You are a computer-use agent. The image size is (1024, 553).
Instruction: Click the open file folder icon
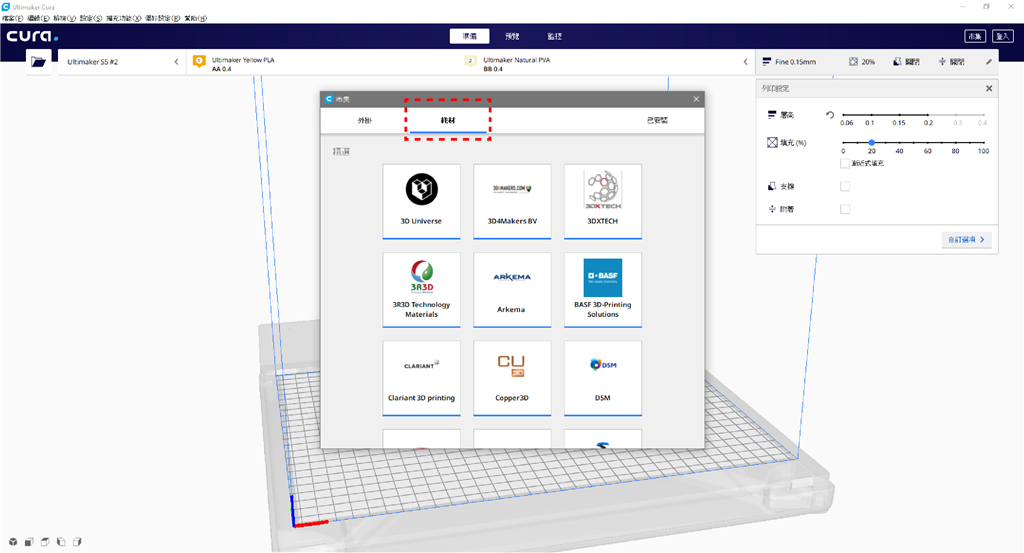pyautogui.click(x=39, y=62)
